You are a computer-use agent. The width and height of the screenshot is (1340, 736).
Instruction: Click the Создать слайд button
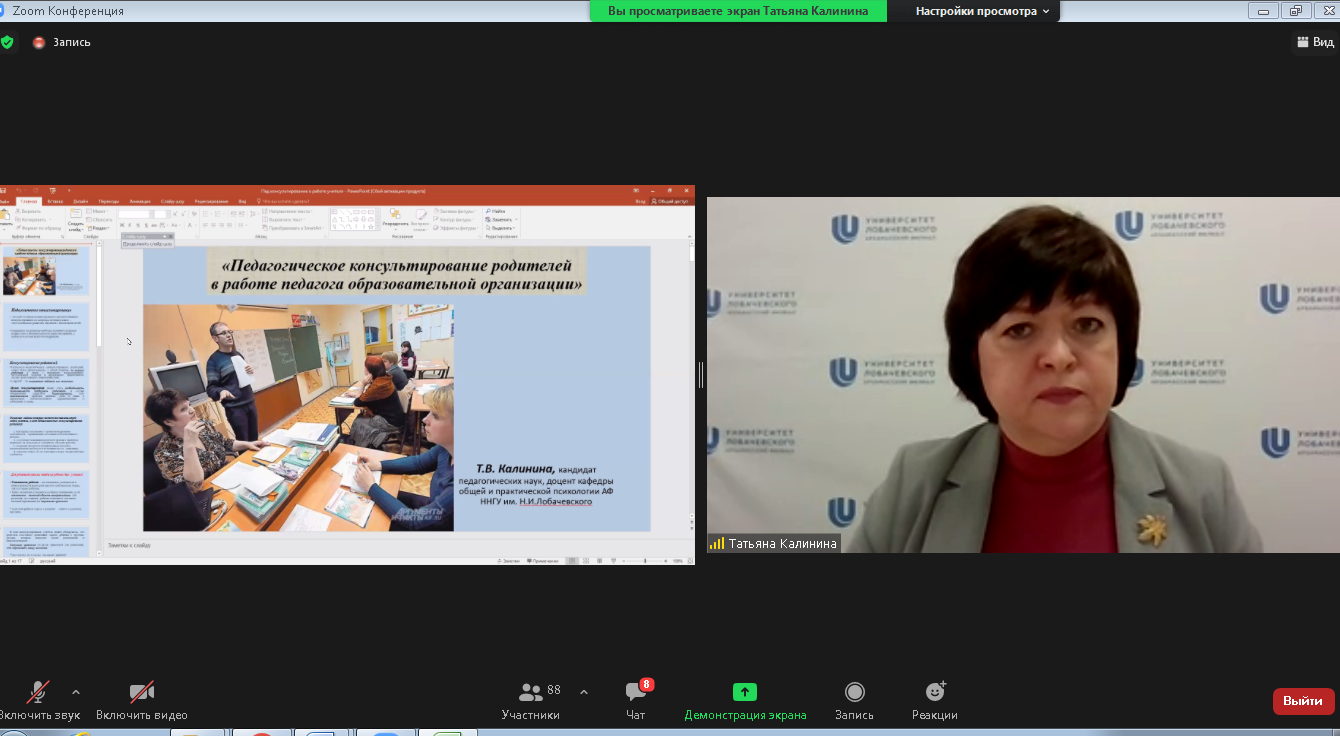pyautogui.click(x=76, y=220)
